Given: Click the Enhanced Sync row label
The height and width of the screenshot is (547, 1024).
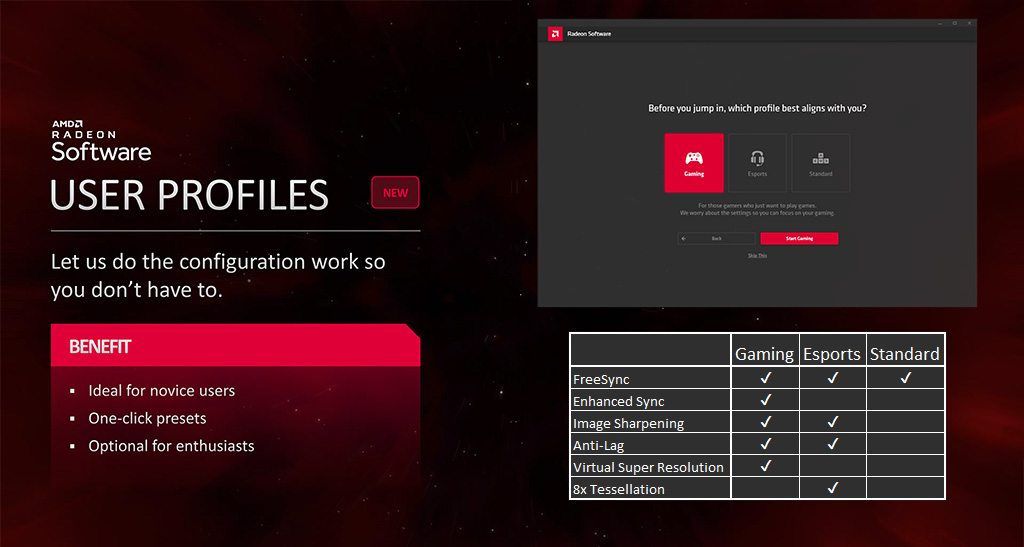Looking at the screenshot, I should click(x=618, y=401).
